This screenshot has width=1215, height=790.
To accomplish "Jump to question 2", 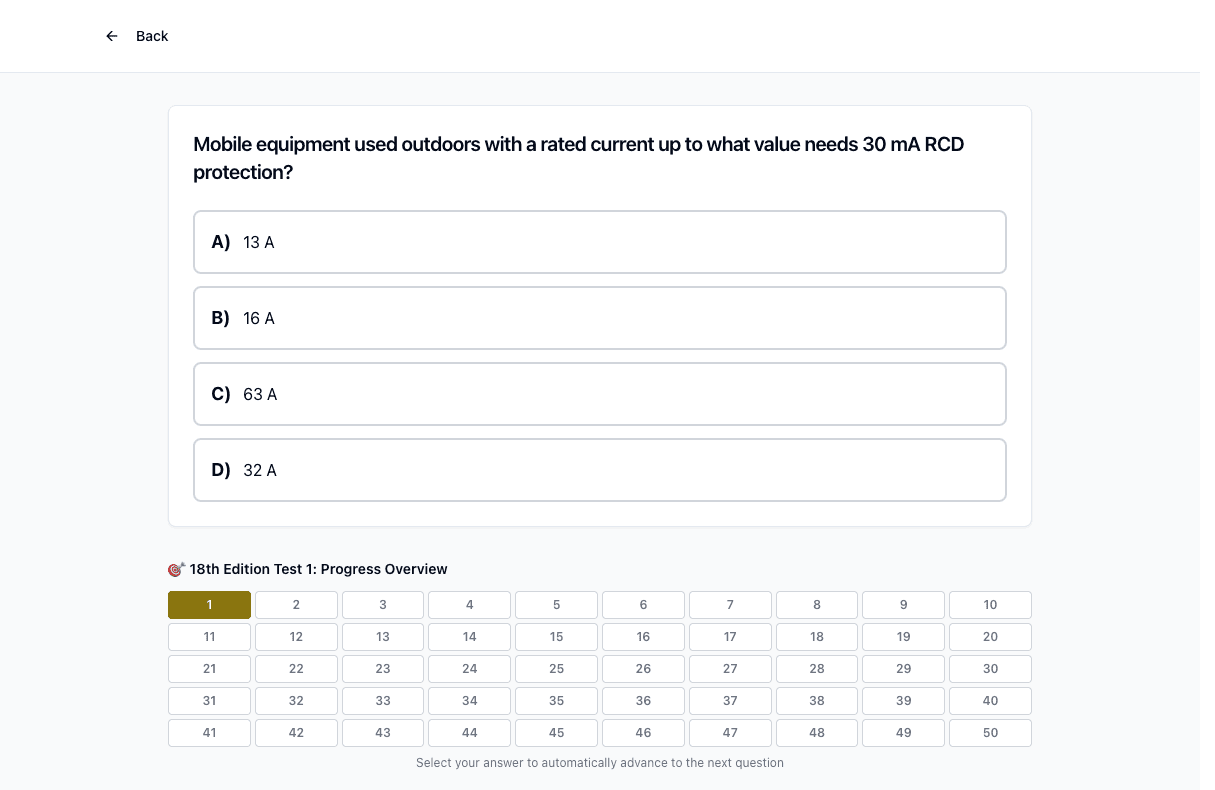I will point(296,605).
